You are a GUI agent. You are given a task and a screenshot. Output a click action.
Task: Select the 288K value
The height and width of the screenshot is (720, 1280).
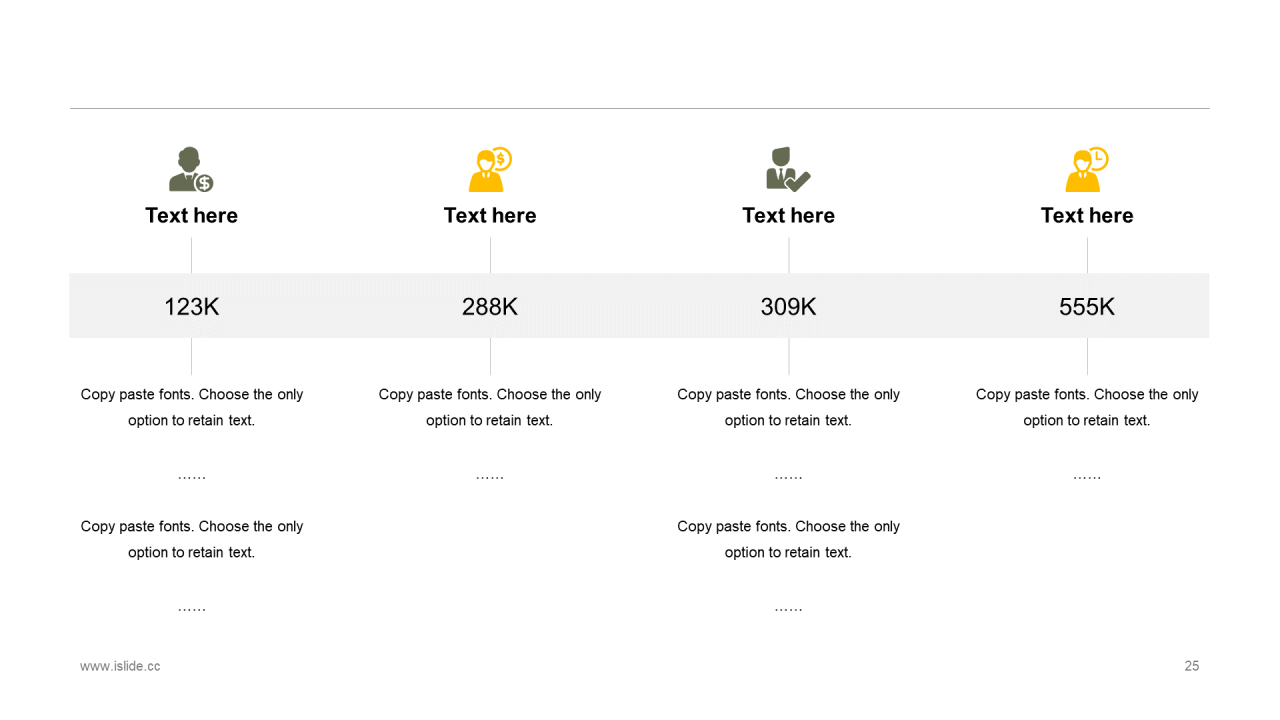click(x=490, y=307)
